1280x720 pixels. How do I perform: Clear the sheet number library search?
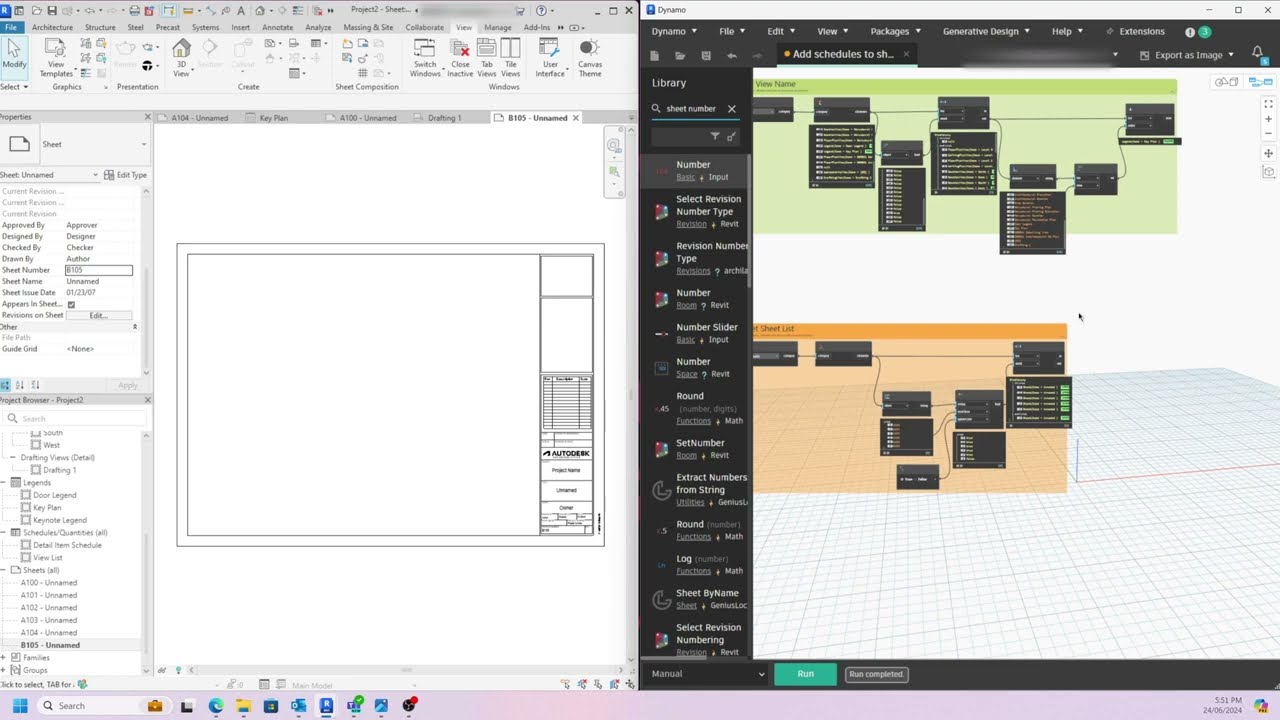(x=731, y=108)
